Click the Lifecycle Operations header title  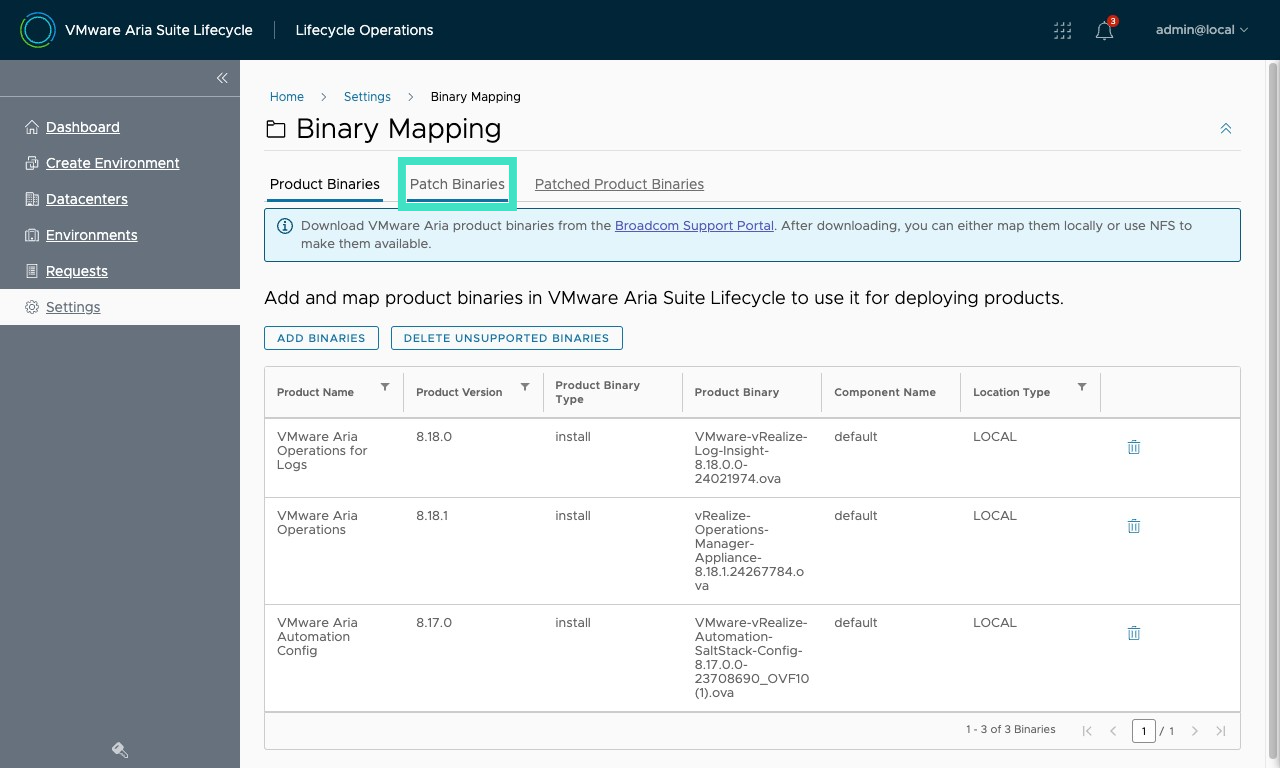pos(365,30)
